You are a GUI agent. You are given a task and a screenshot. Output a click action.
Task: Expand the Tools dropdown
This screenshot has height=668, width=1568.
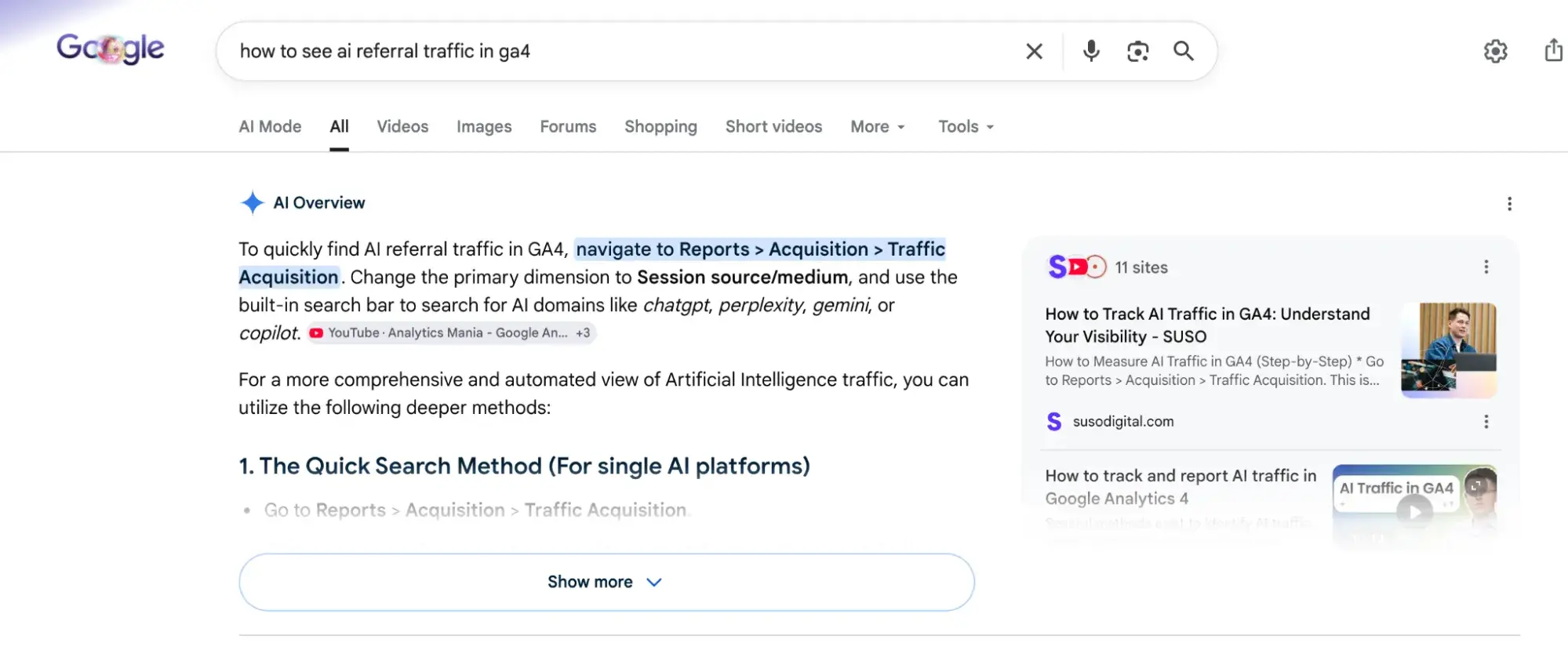[966, 126]
